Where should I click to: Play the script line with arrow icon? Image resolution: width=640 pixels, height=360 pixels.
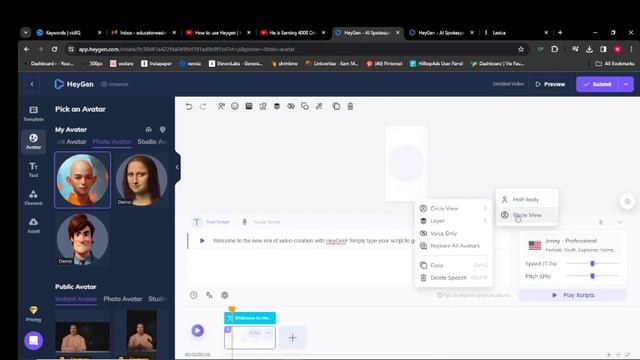[202, 241]
